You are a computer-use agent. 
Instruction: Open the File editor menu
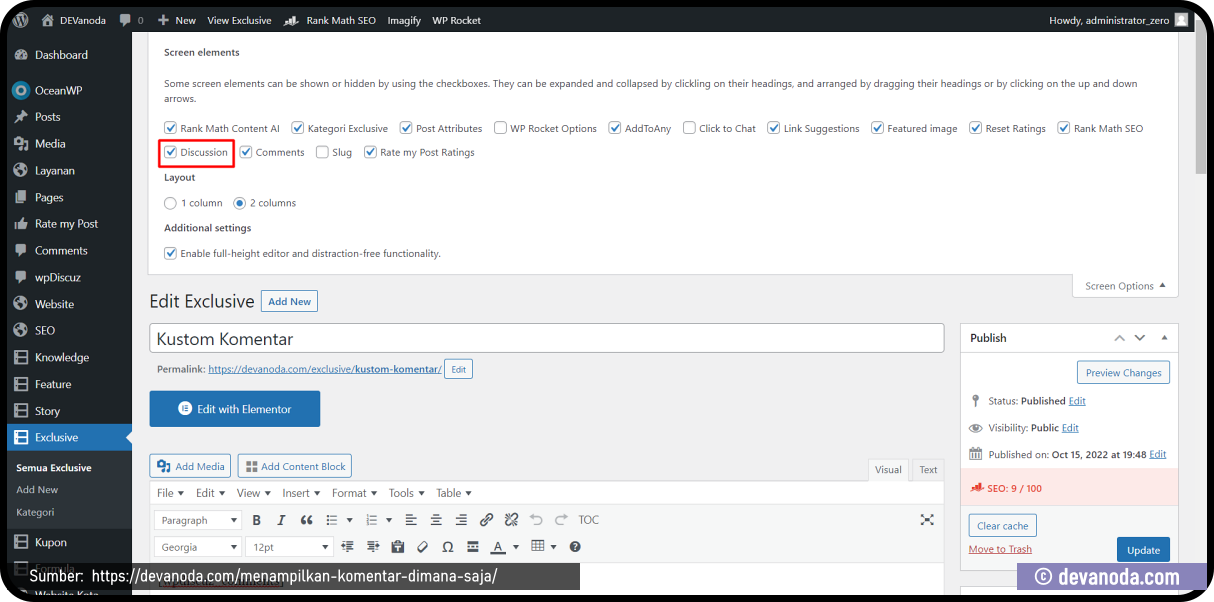pyautogui.click(x=169, y=493)
